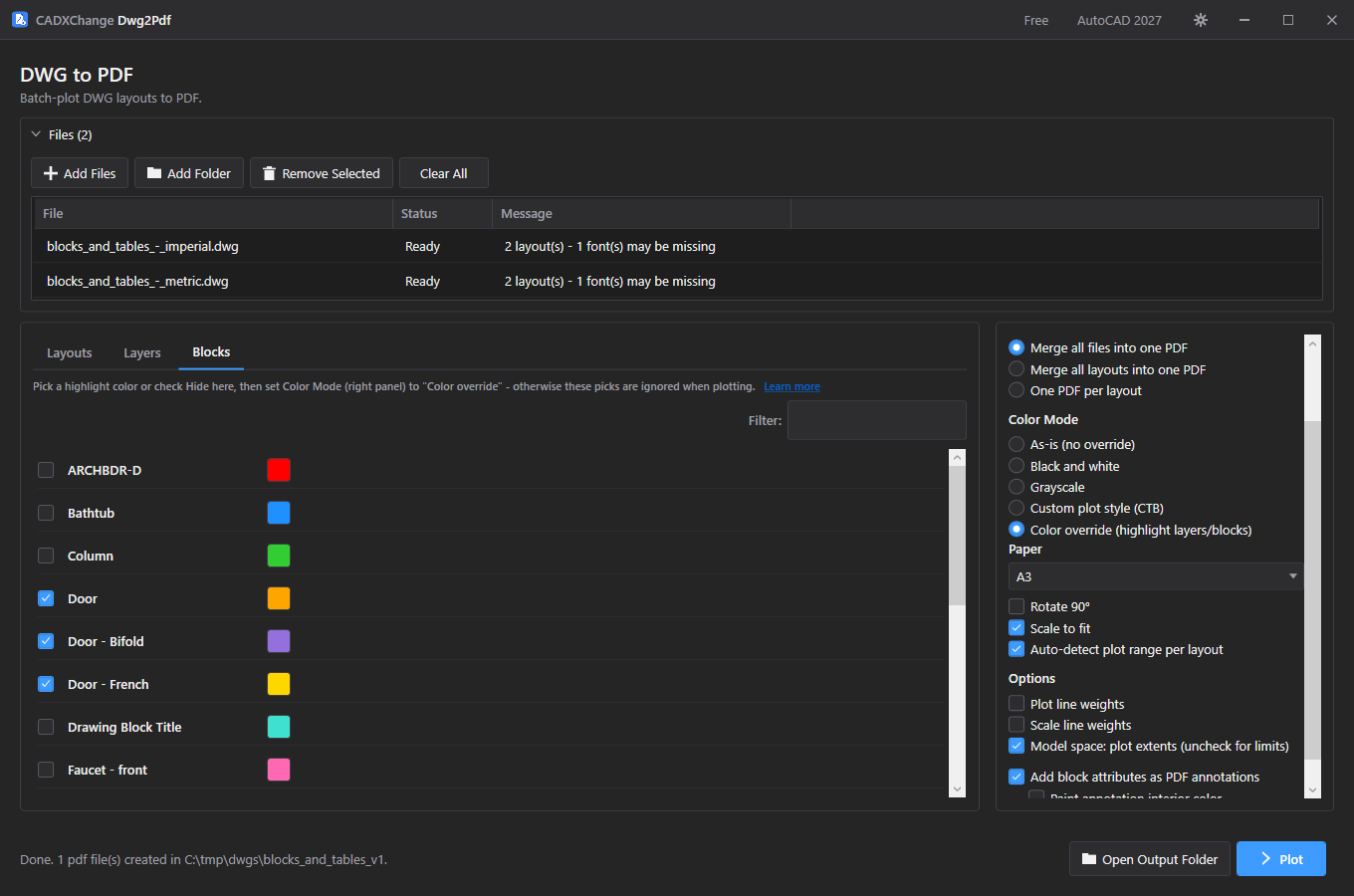Click the Add Files plus icon
Viewport: 1354px width, 896px height.
pos(51,173)
